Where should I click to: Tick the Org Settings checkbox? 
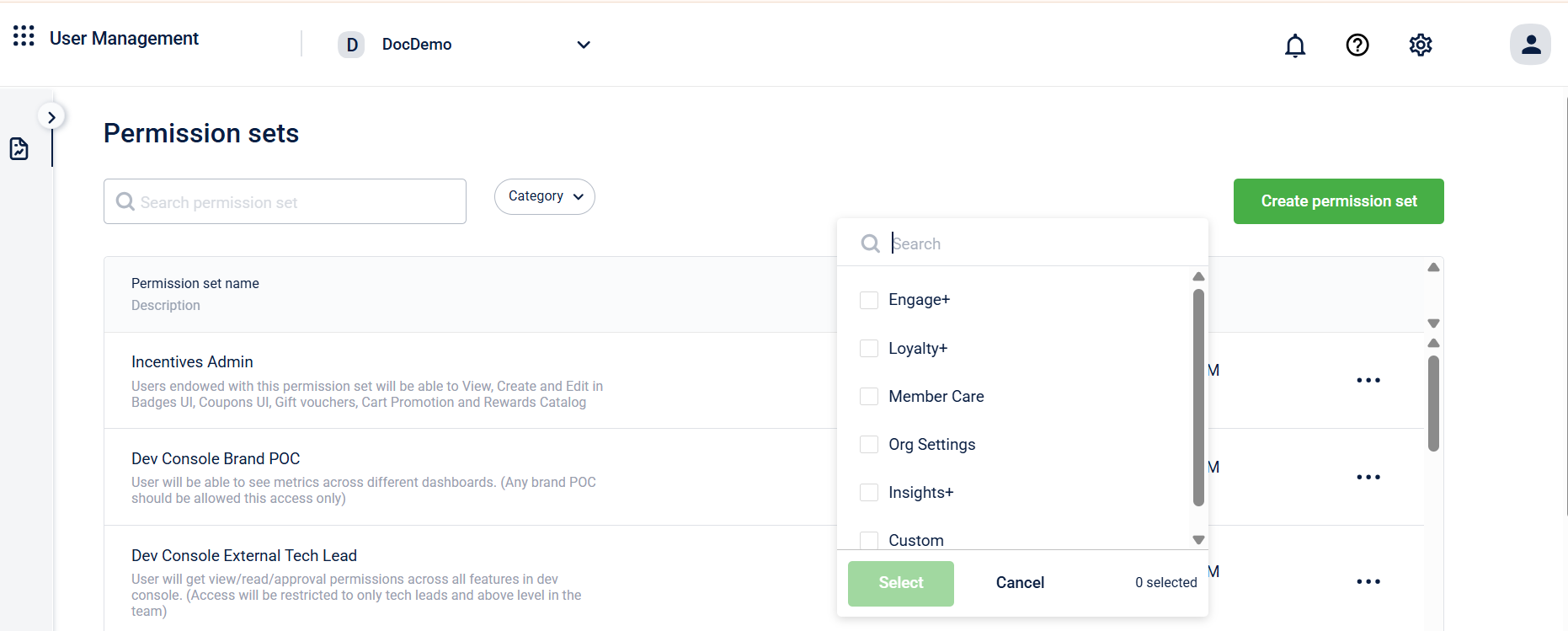[x=869, y=444]
